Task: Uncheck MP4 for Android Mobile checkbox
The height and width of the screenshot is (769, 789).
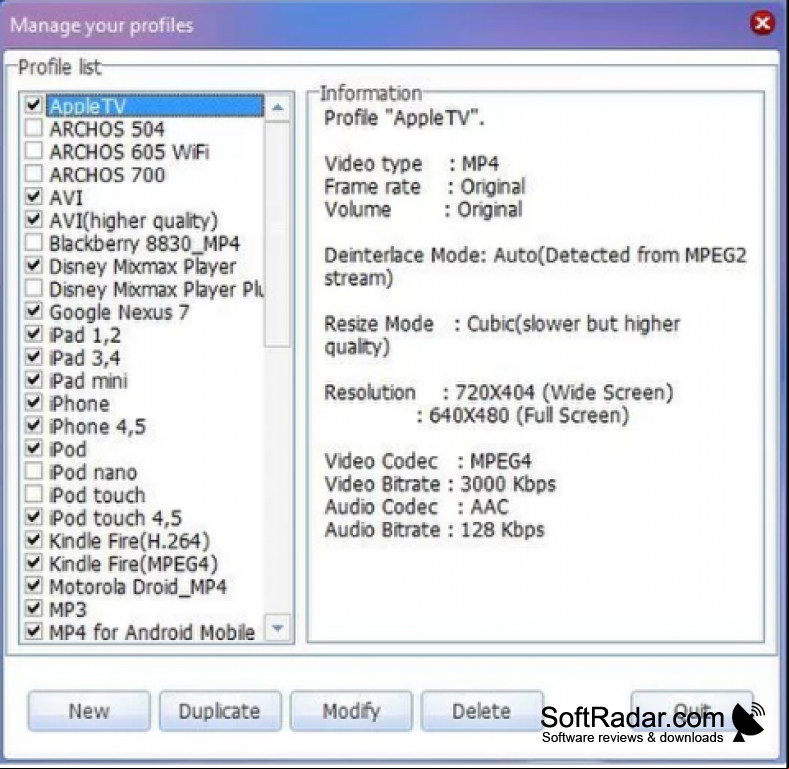Action: coord(33,632)
